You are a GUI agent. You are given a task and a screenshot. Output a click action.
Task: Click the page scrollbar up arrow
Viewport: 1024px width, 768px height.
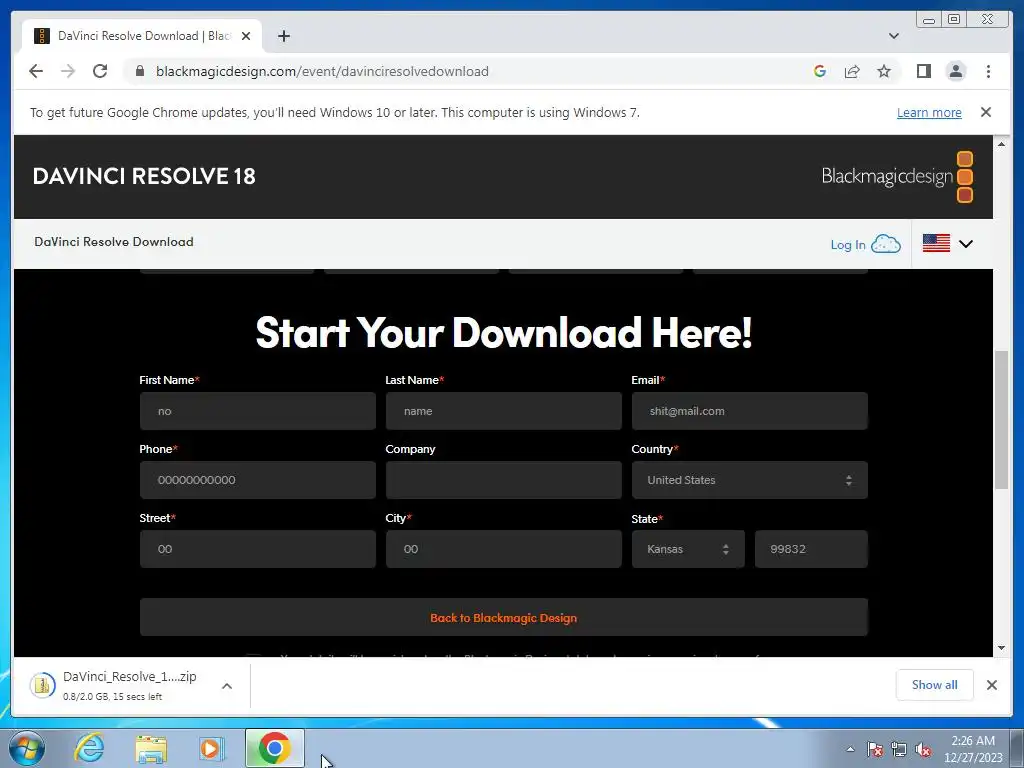(1002, 144)
